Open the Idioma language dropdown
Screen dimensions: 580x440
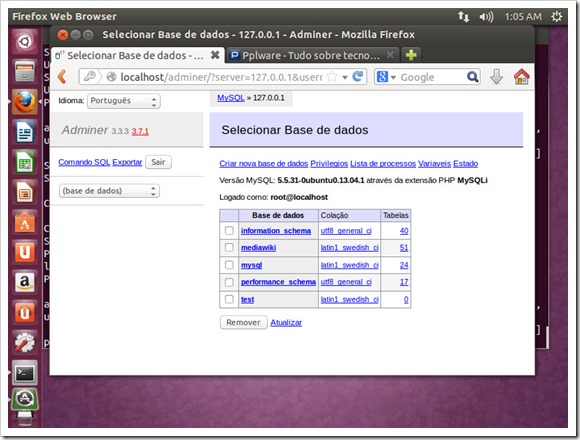click(x=124, y=101)
